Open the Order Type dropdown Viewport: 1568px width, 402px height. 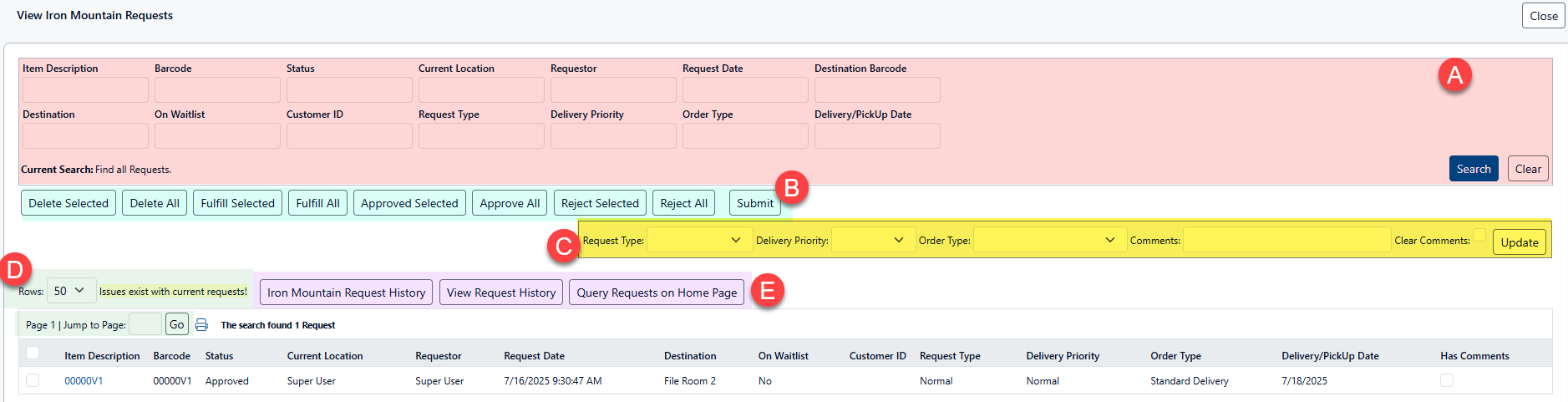coord(1048,241)
